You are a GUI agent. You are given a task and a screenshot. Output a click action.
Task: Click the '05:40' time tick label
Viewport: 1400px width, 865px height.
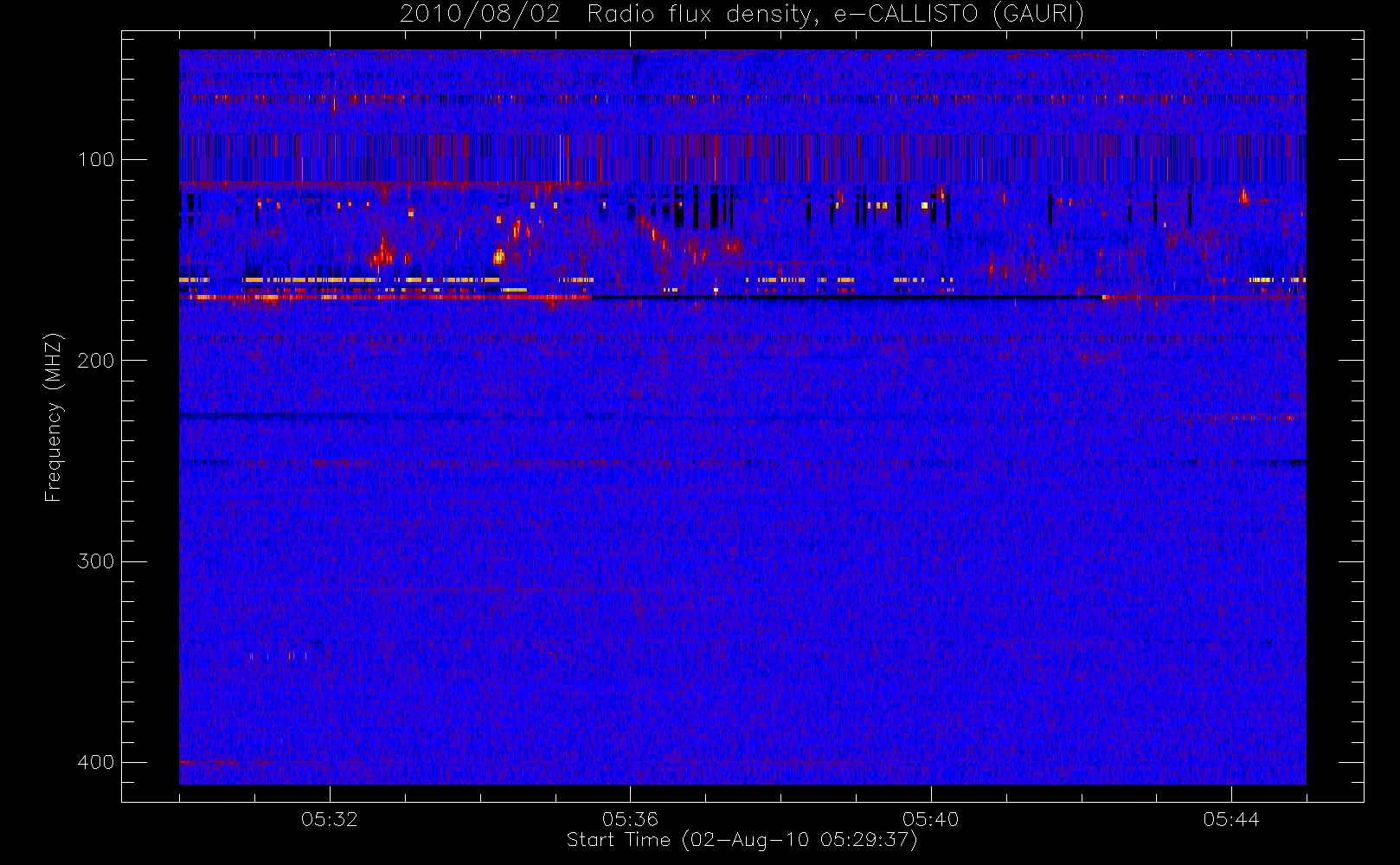(931, 819)
